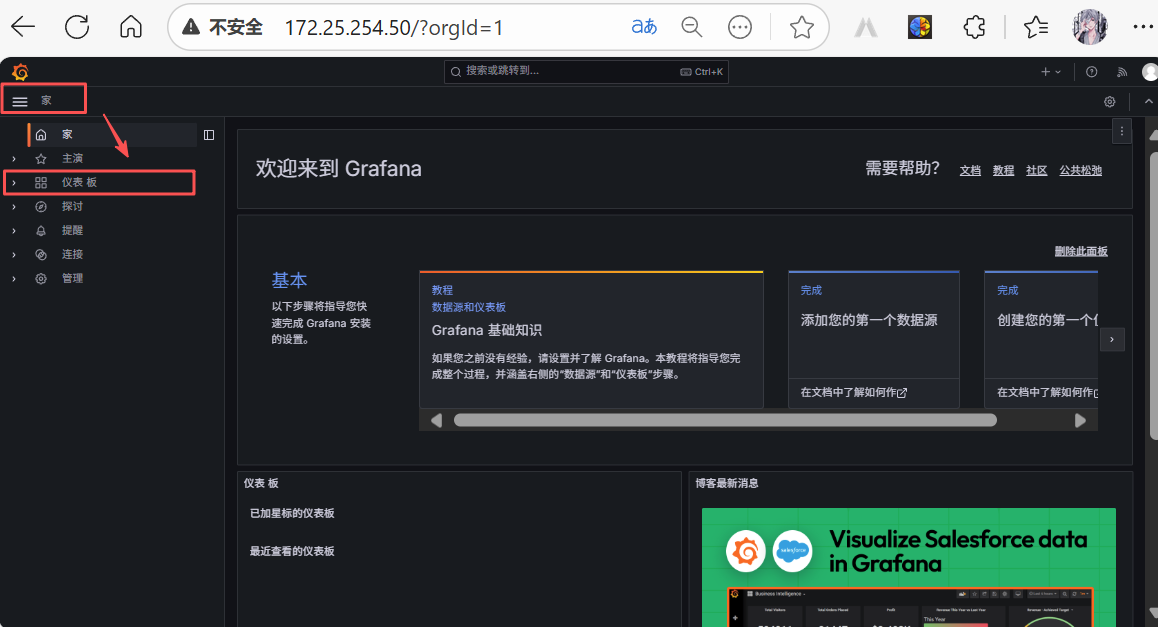Screen dimensions: 1158x627
Task: Click 最近查看的仪表板 heading
Action: tap(292, 552)
